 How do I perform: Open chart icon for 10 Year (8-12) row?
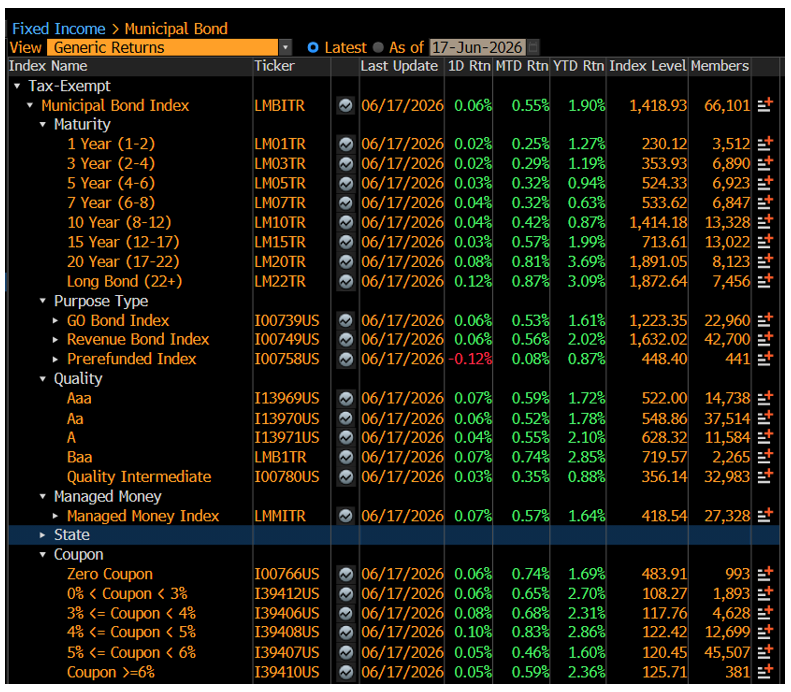346,222
